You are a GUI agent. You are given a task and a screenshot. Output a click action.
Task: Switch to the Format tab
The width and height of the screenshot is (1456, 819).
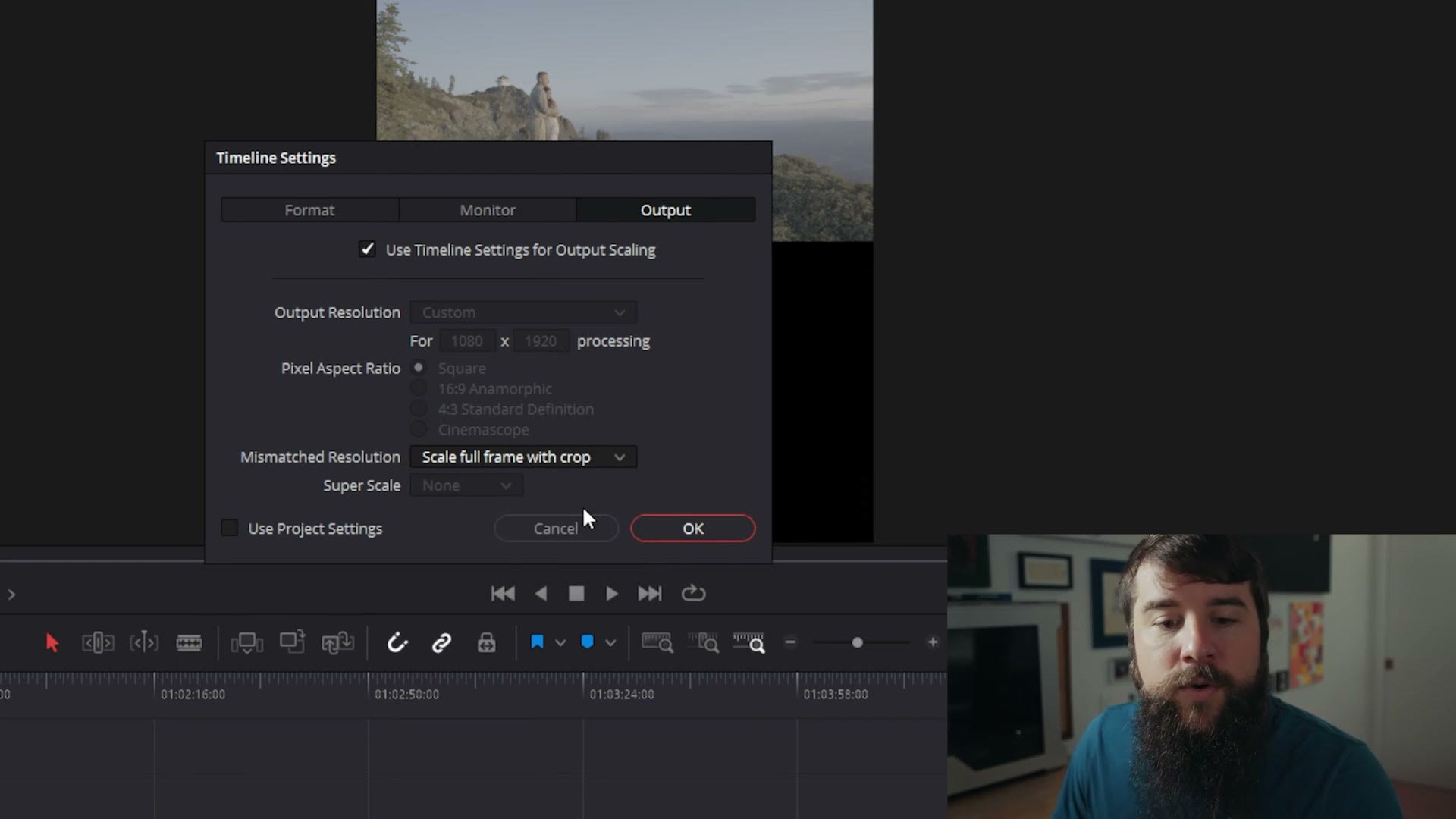[x=309, y=210]
